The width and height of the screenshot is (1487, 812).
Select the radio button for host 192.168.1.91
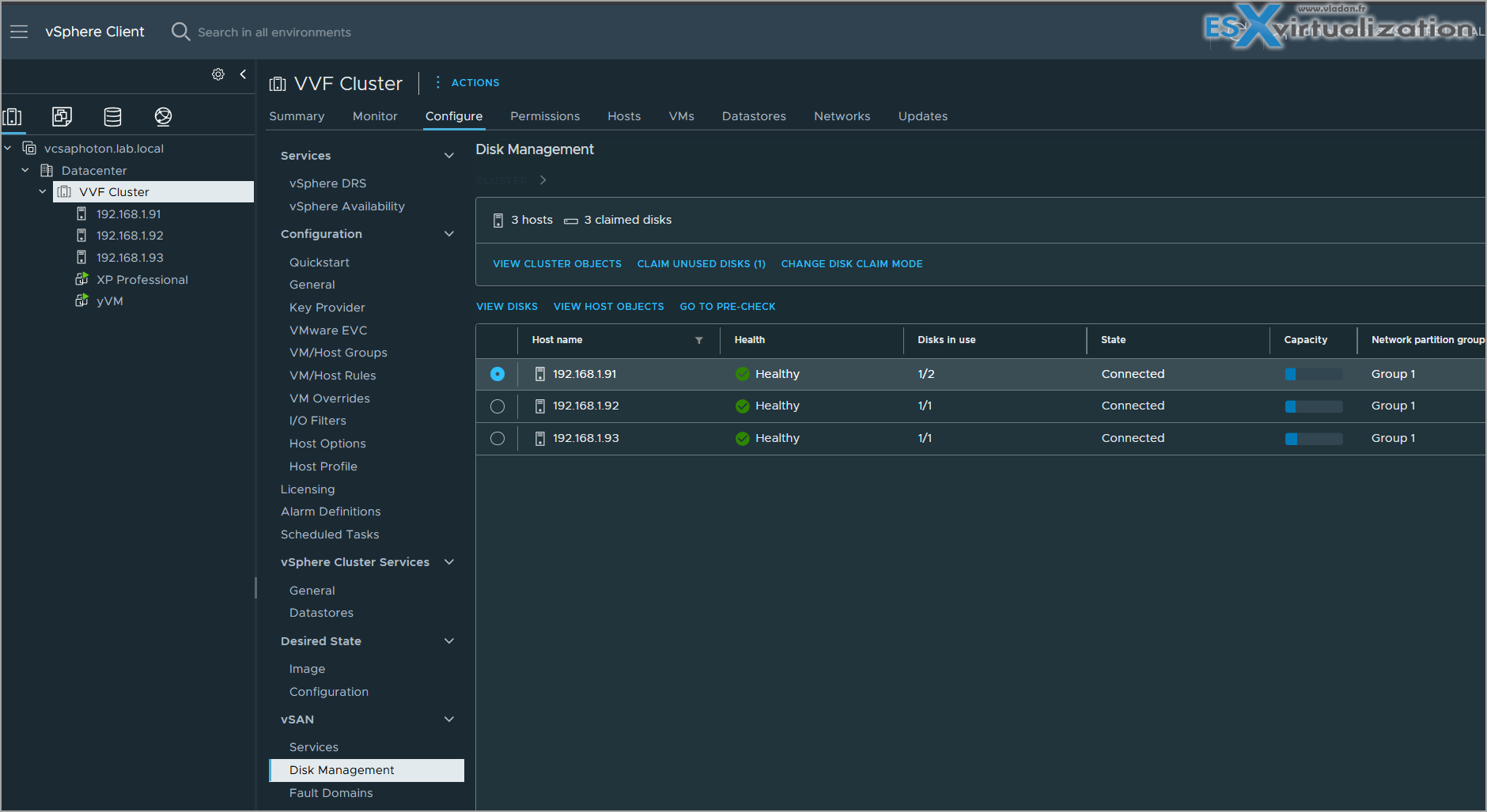pyautogui.click(x=498, y=374)
